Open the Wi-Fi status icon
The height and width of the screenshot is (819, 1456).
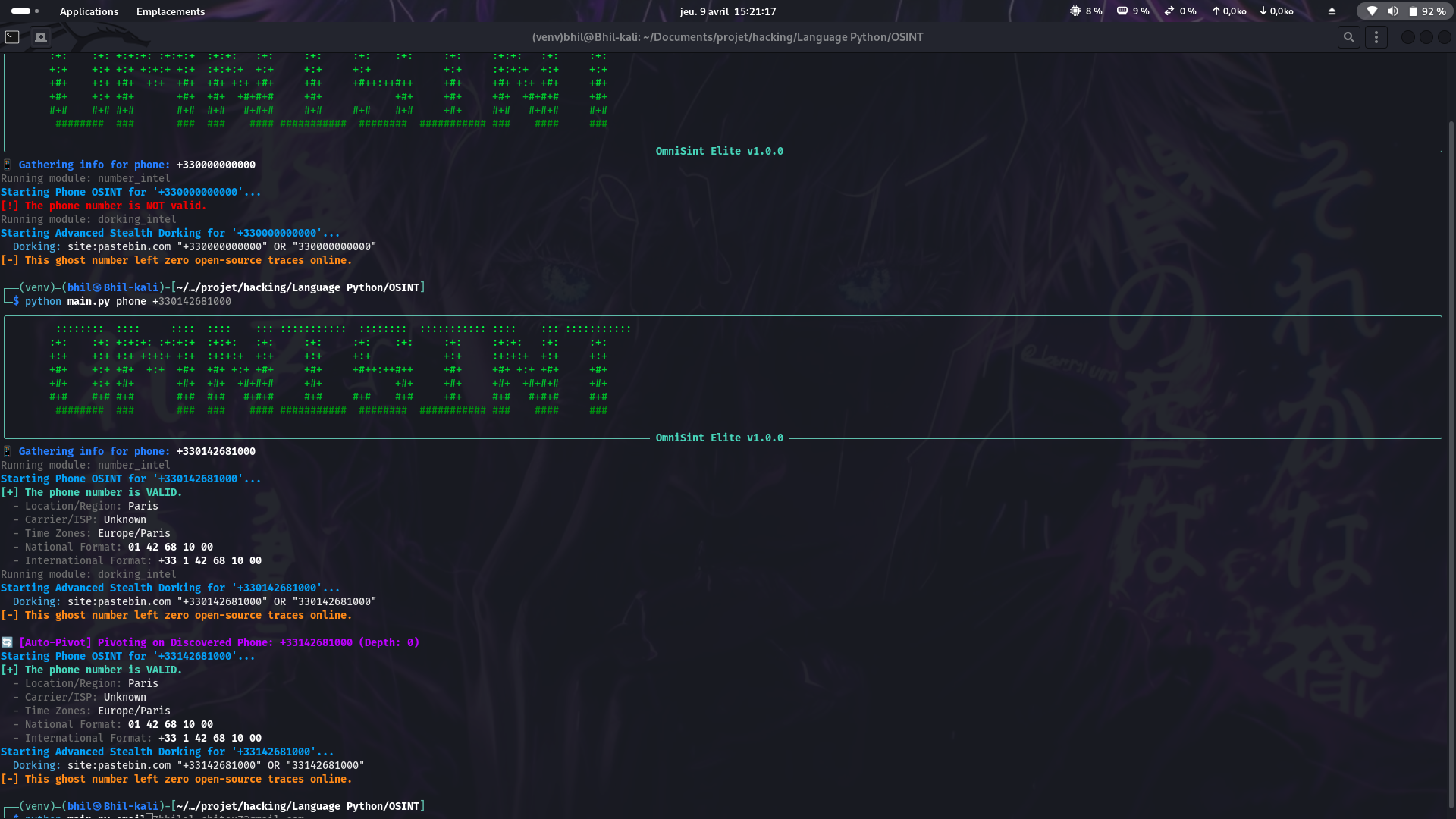(x=1372, y=11)
